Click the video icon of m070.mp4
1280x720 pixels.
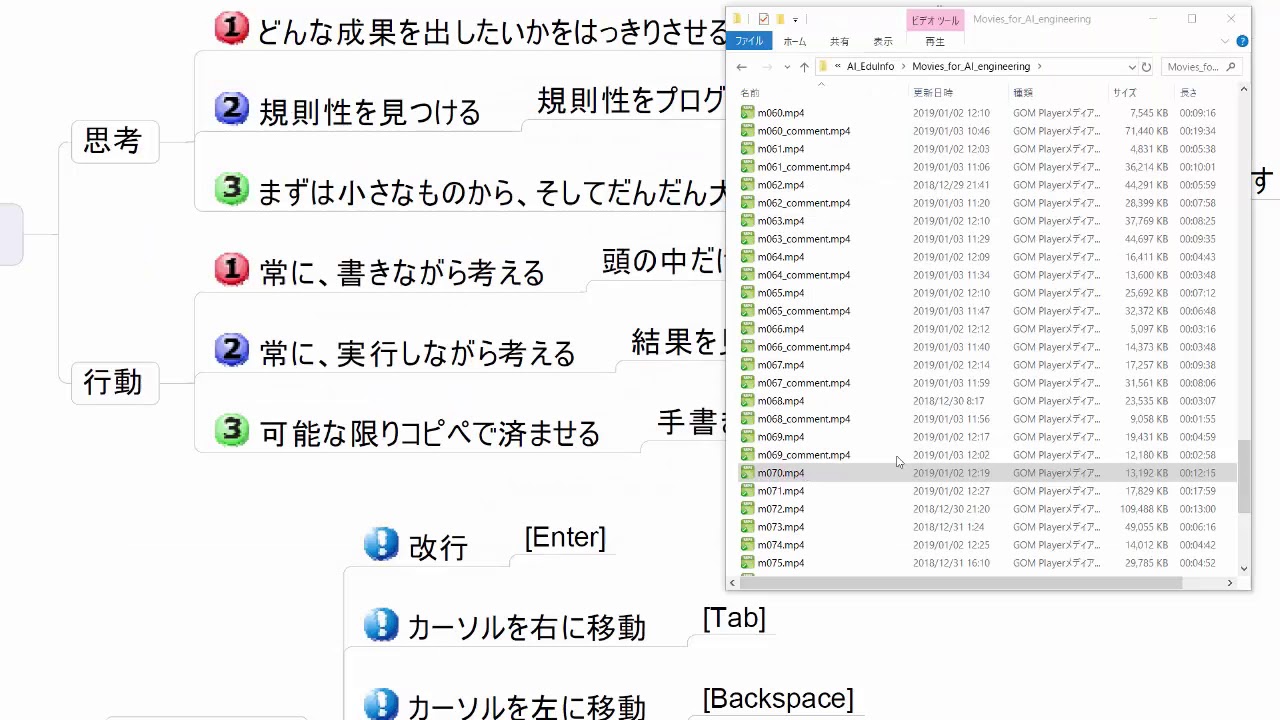pyautogui.click(x=747, y=473)
